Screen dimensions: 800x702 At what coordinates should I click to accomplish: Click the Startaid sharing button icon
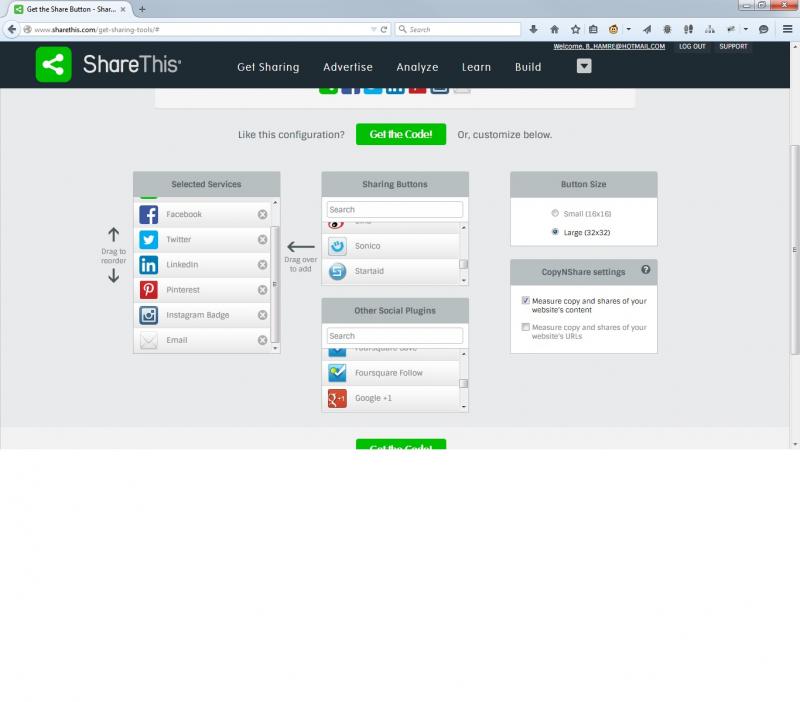337,271
